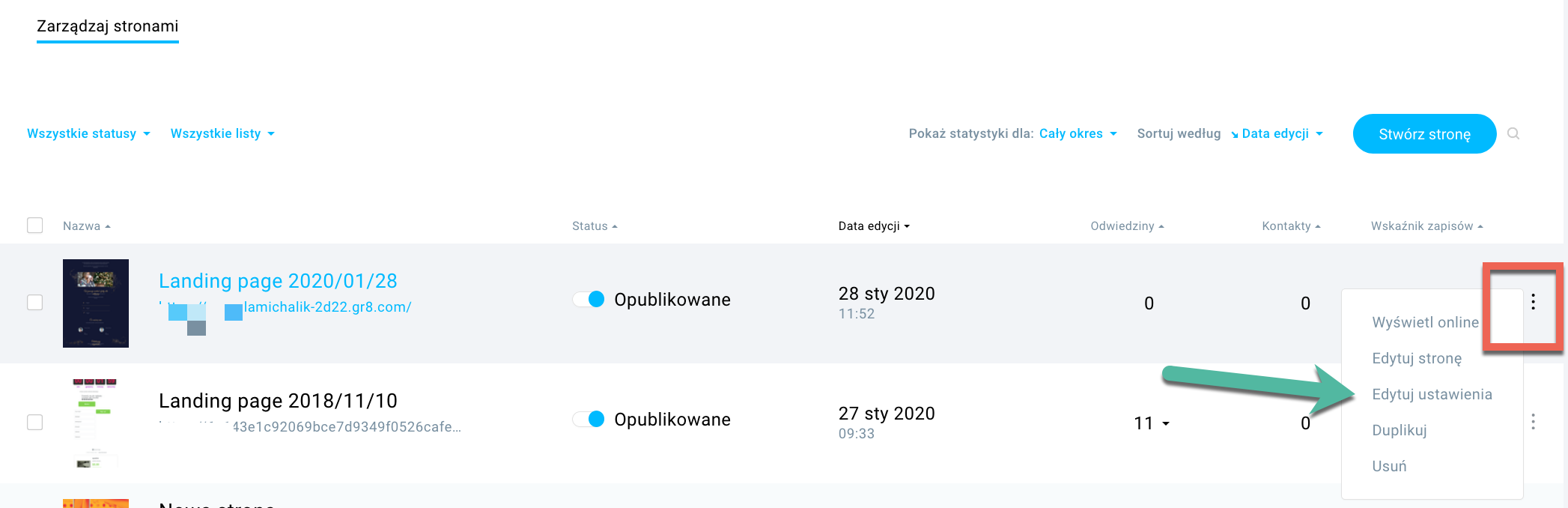Click the search magnifier icon

point(1513,133)
